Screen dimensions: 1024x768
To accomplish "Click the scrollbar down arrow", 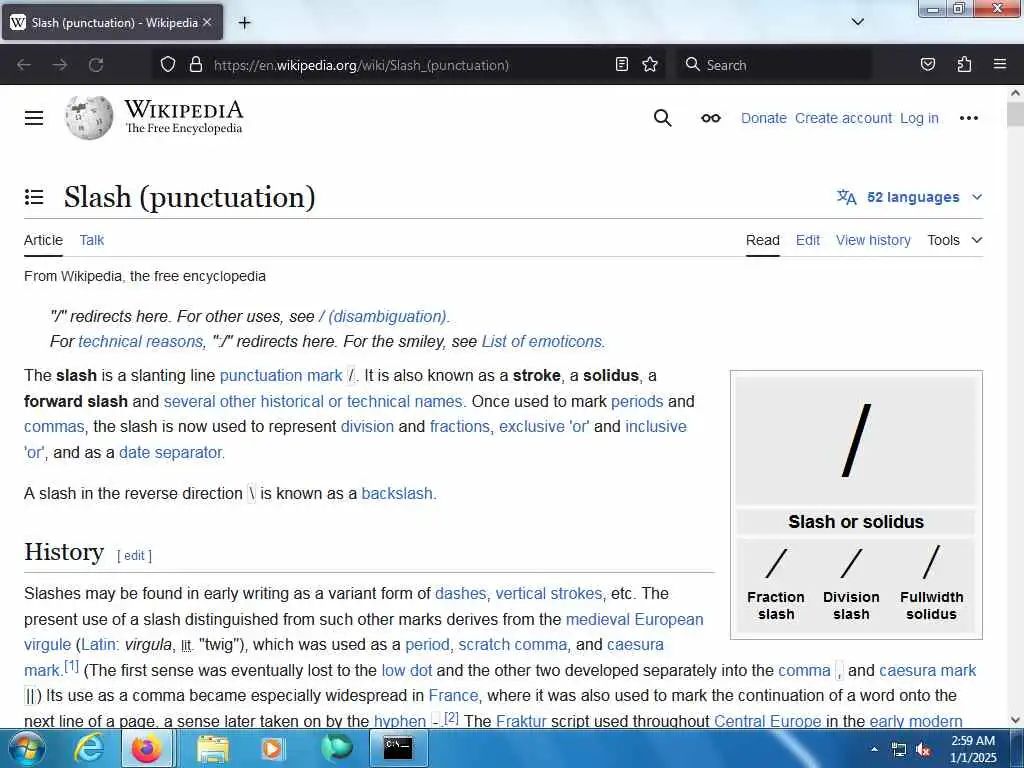I will [x=1016, y=720].
